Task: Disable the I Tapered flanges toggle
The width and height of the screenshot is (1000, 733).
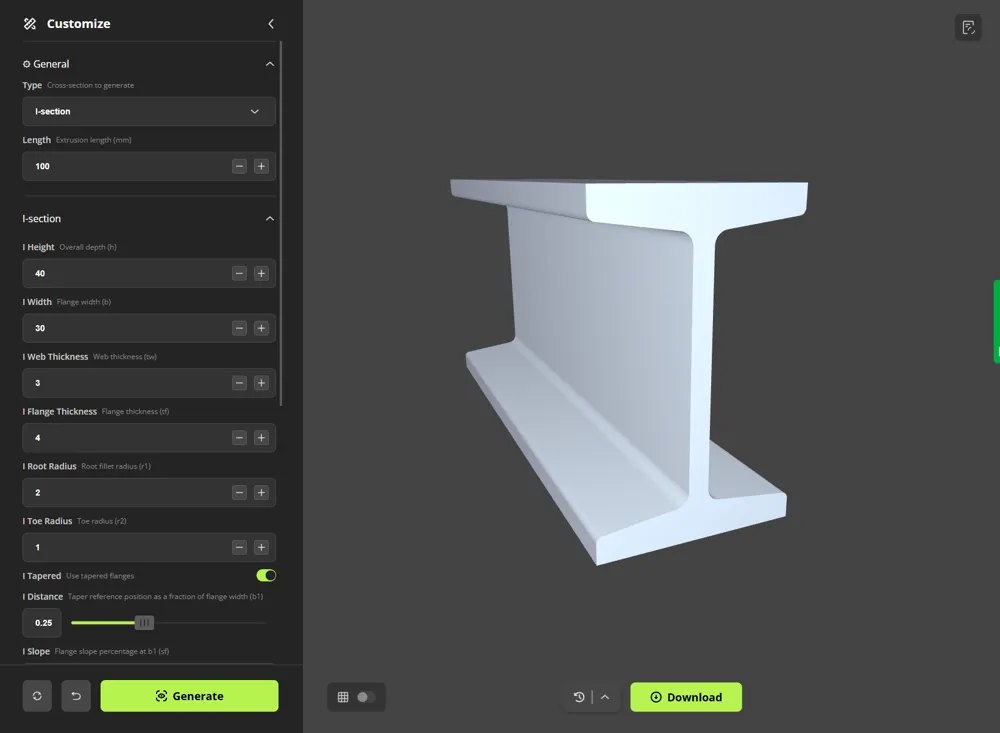Action: click(x=265, y=575)
